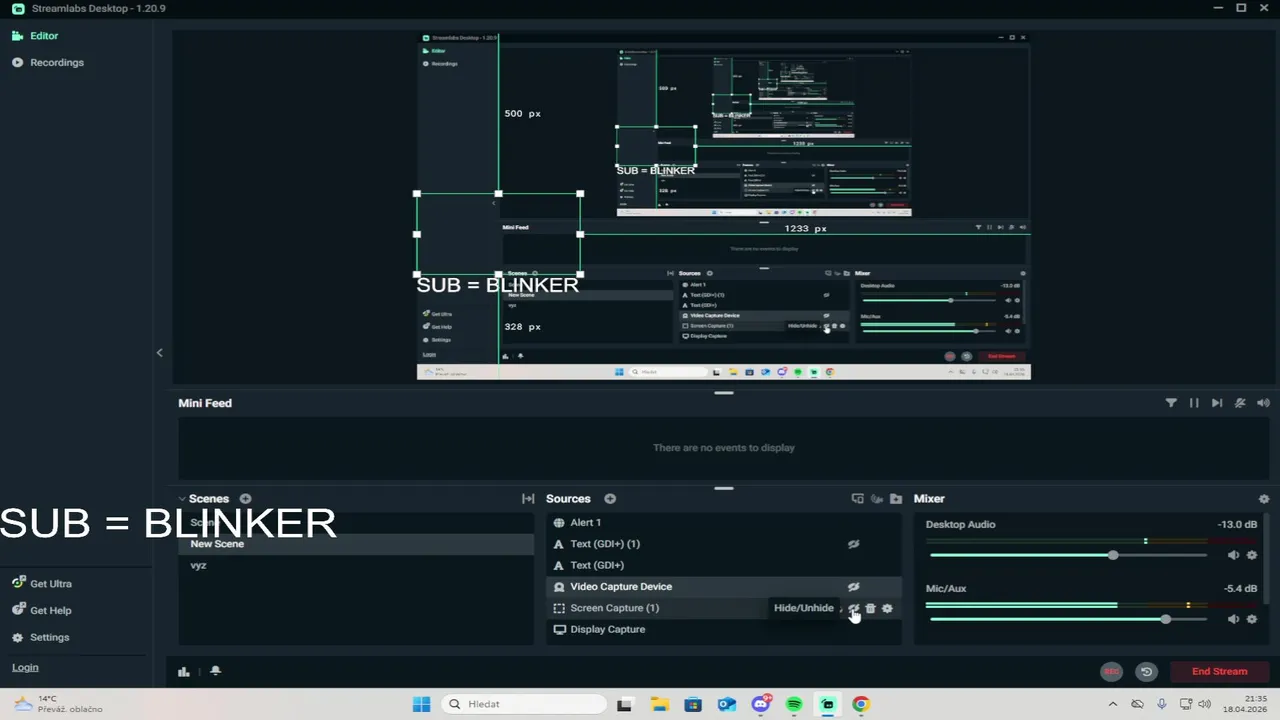
Task: Open the weather widget on the taskbar
Action: tap(57, 704)
